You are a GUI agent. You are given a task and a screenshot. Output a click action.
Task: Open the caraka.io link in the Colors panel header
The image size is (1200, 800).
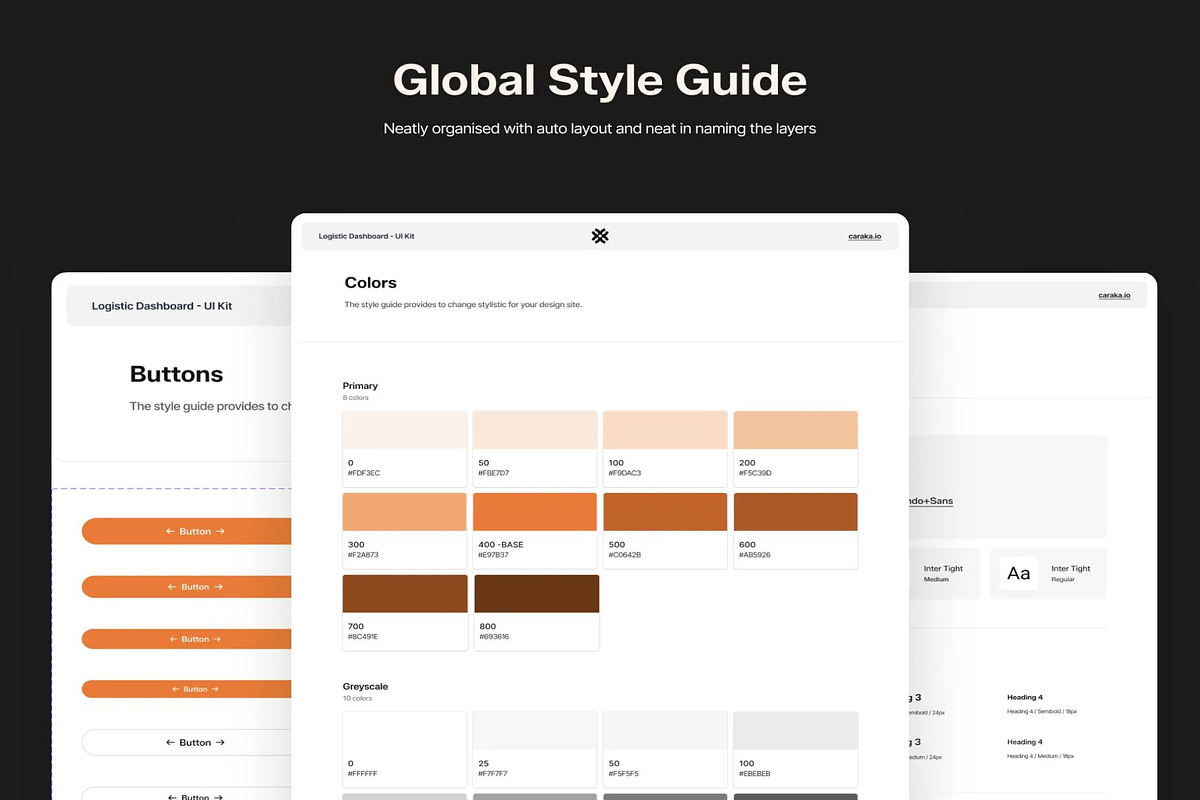pyautogui.click(x=864, y=236)
